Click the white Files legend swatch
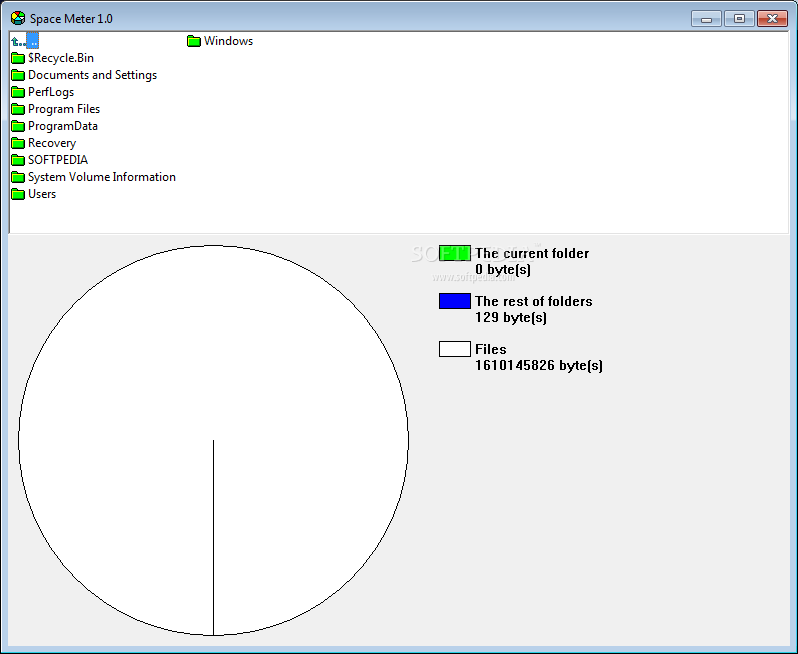 [x=455, y=349]
